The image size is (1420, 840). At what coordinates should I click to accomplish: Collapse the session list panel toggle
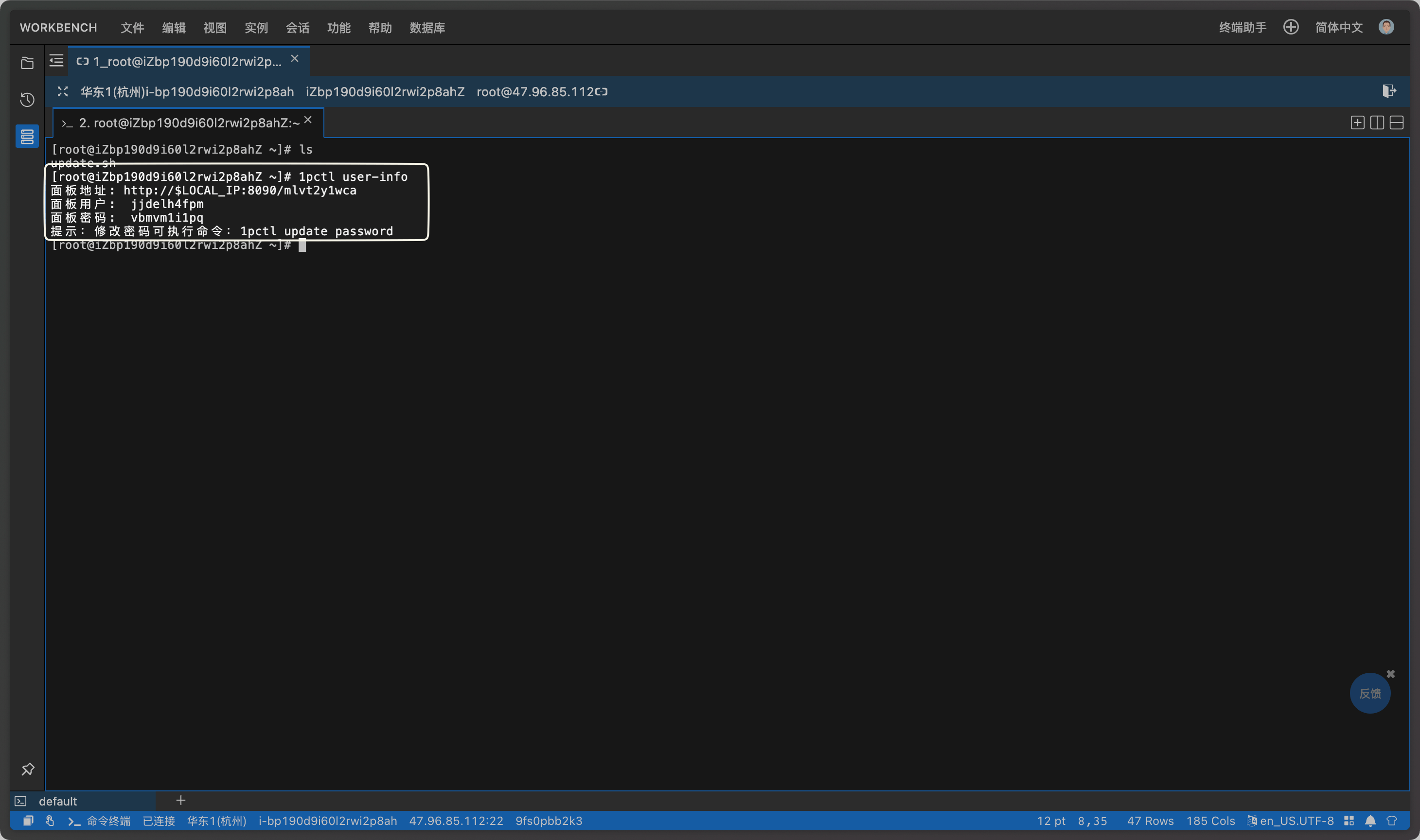pyautogui.click(x=56, y=61)
